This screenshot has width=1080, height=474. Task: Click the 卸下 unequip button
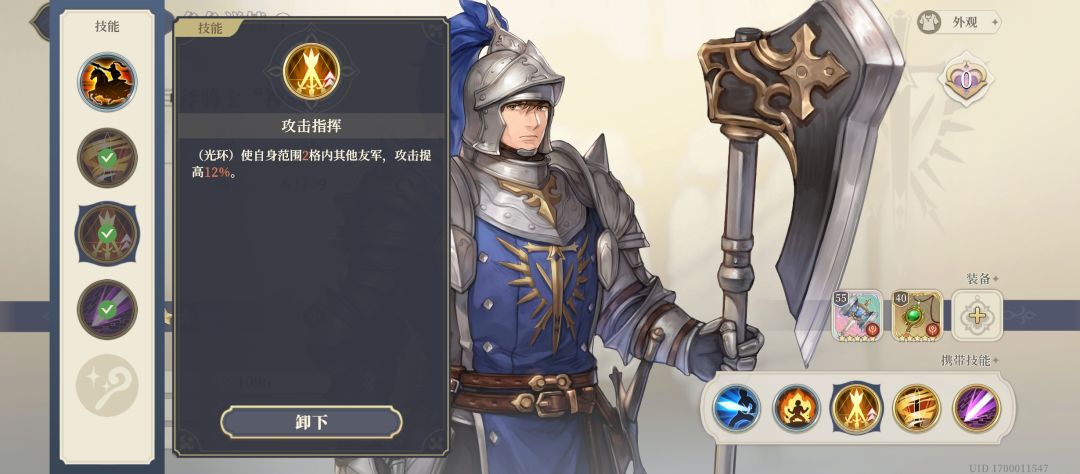click(311, 422)
